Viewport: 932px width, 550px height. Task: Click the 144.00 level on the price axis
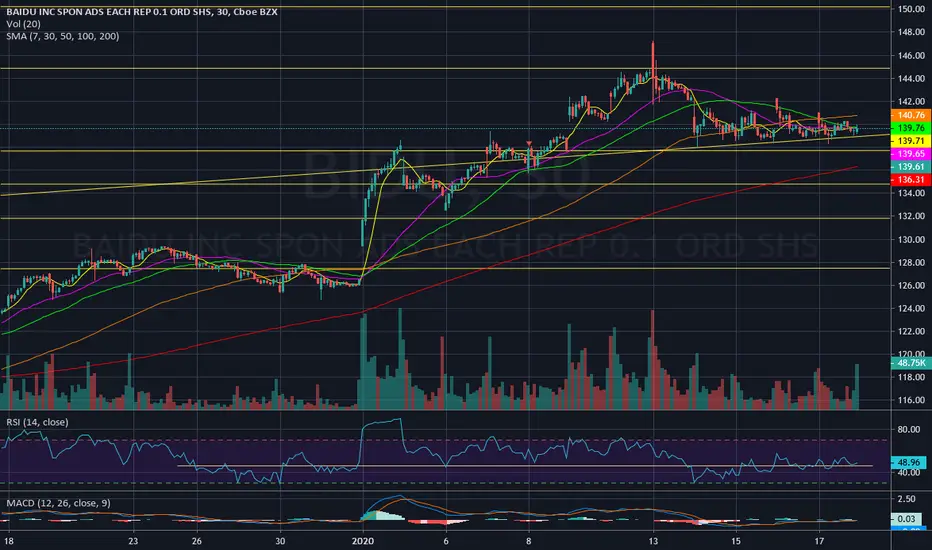[x=911, y=78]
